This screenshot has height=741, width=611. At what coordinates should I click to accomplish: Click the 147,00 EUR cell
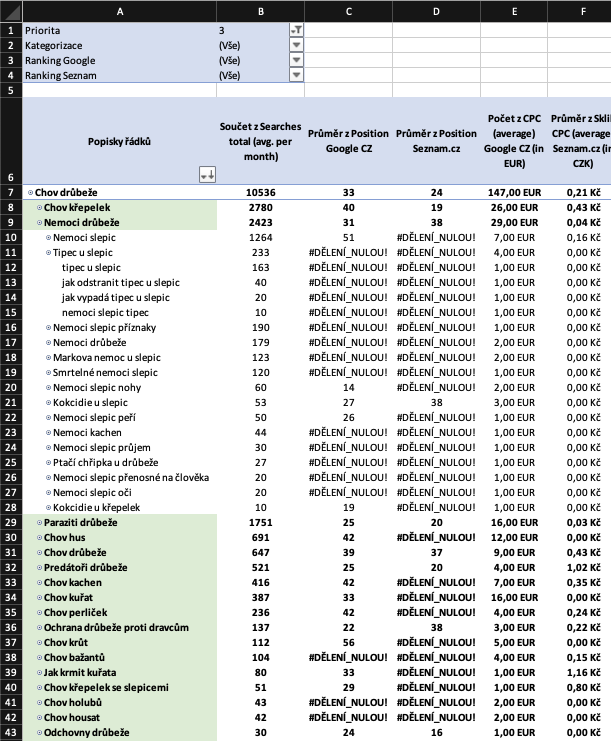[x=514, y=192]
